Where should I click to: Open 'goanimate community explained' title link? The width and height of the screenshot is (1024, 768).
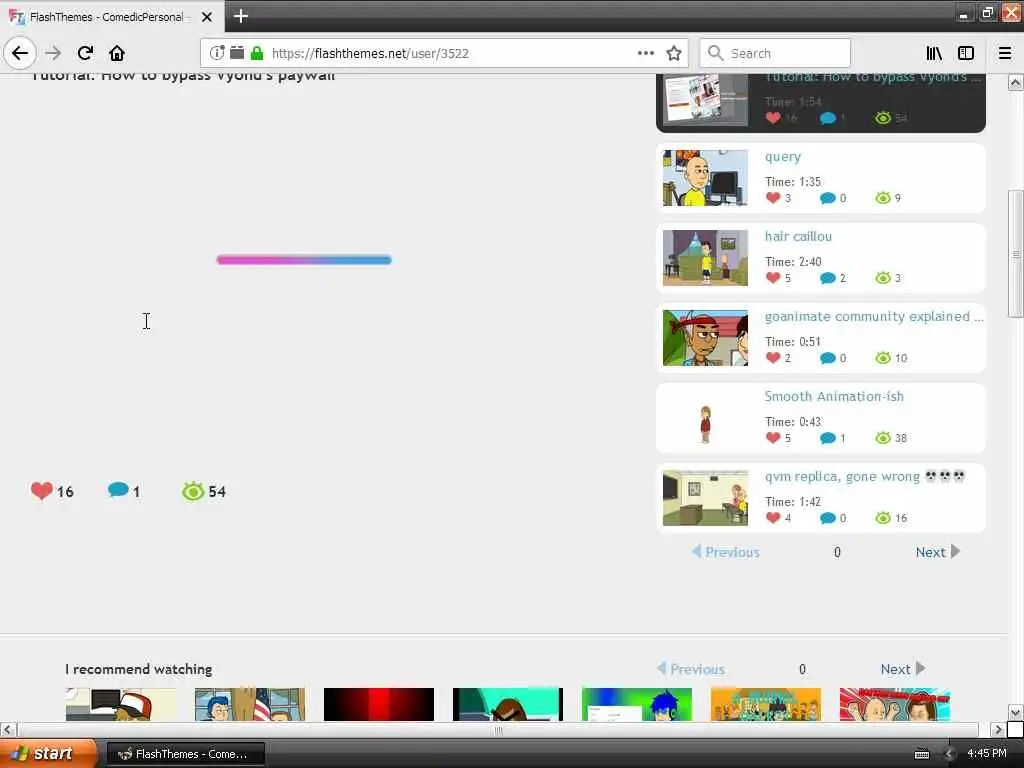[873, 317]
